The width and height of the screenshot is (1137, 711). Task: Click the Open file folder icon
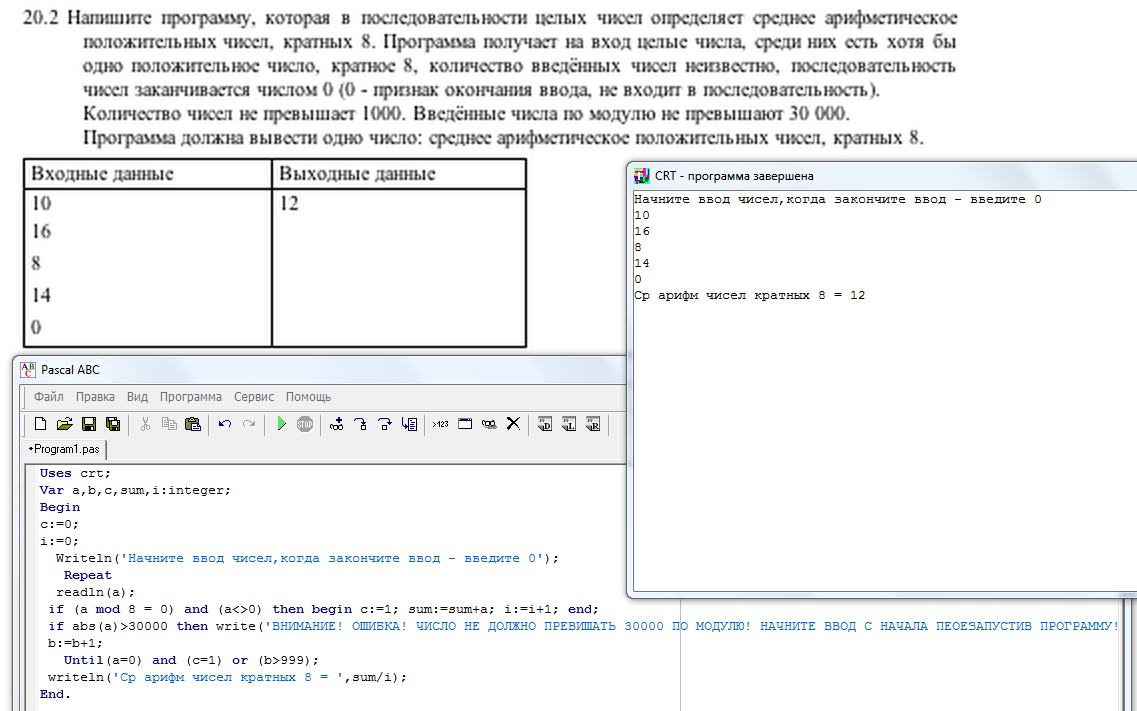pos(64,424)
